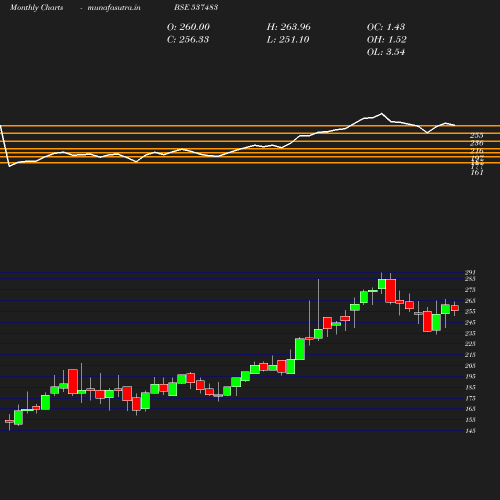
Task: Click the "OC: 1.43" reading
Action: click(x=386, y=27)
